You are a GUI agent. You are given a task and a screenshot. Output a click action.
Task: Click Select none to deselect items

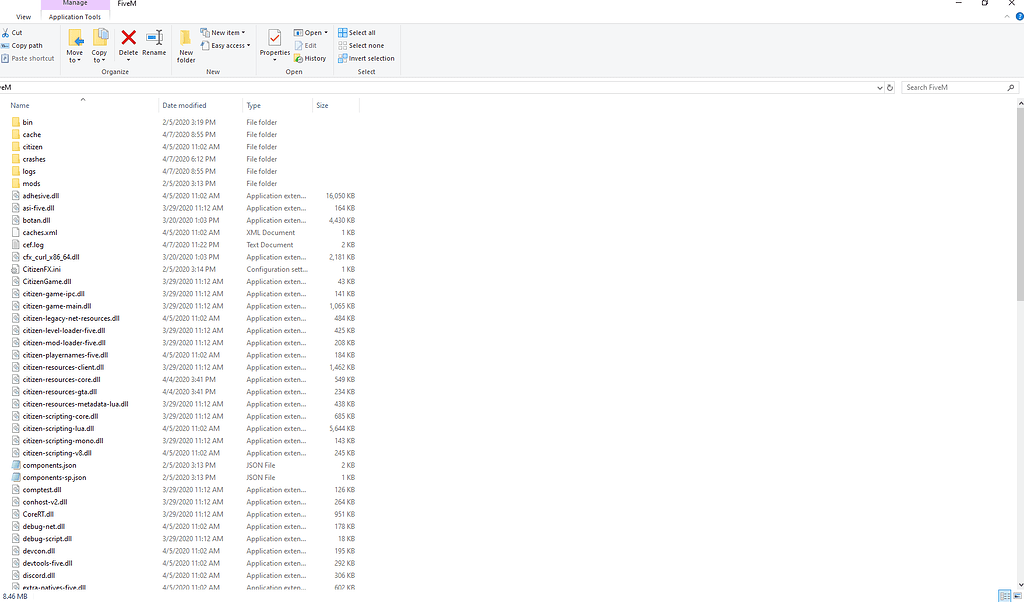click(361, 45)
